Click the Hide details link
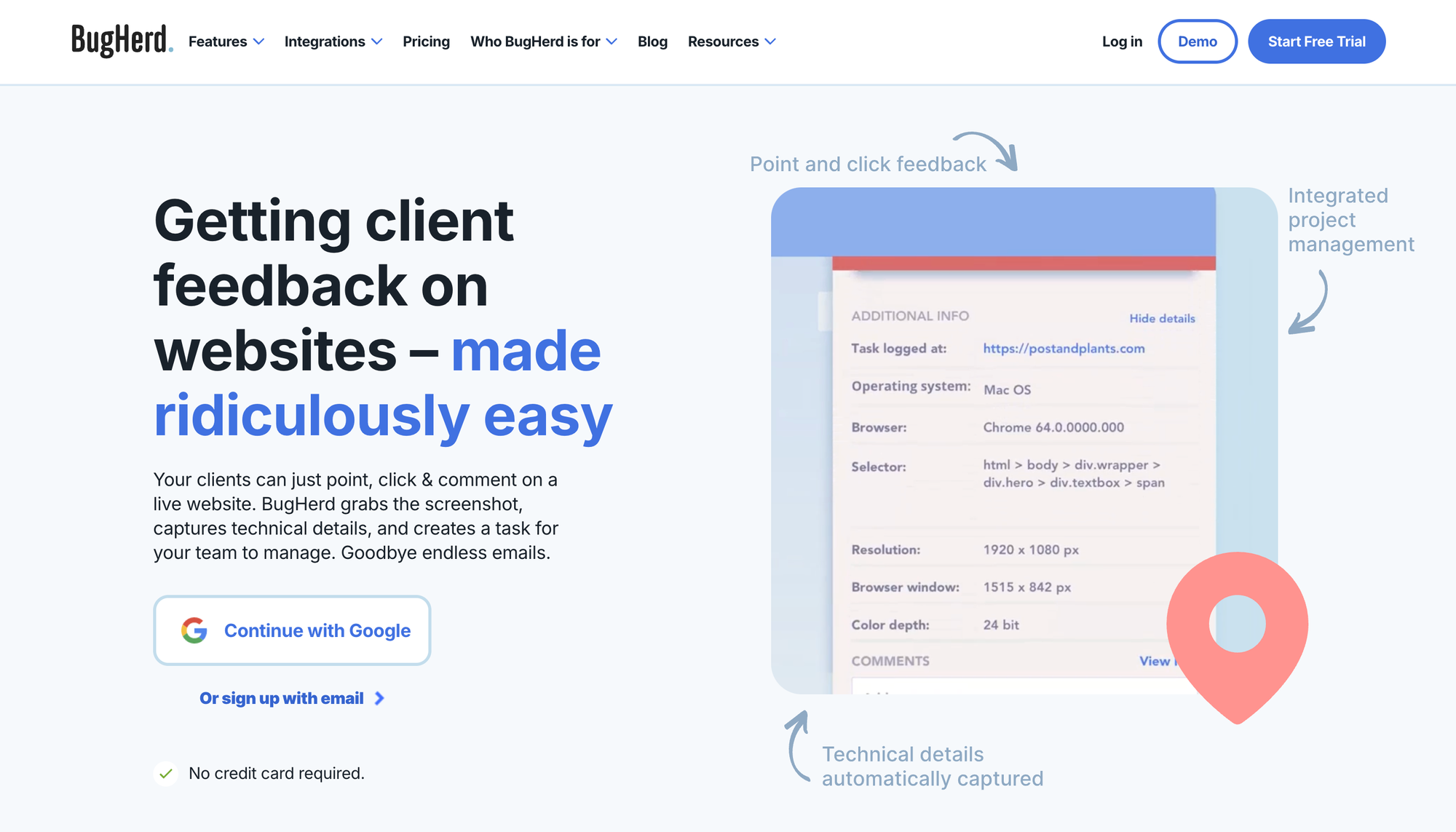1456x832 pixels. tap(1162, 318)
